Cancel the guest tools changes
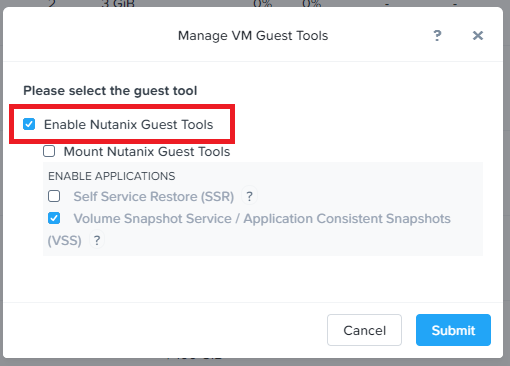The height and width of the screenshot is (366, 510). [x=364, y=330]
